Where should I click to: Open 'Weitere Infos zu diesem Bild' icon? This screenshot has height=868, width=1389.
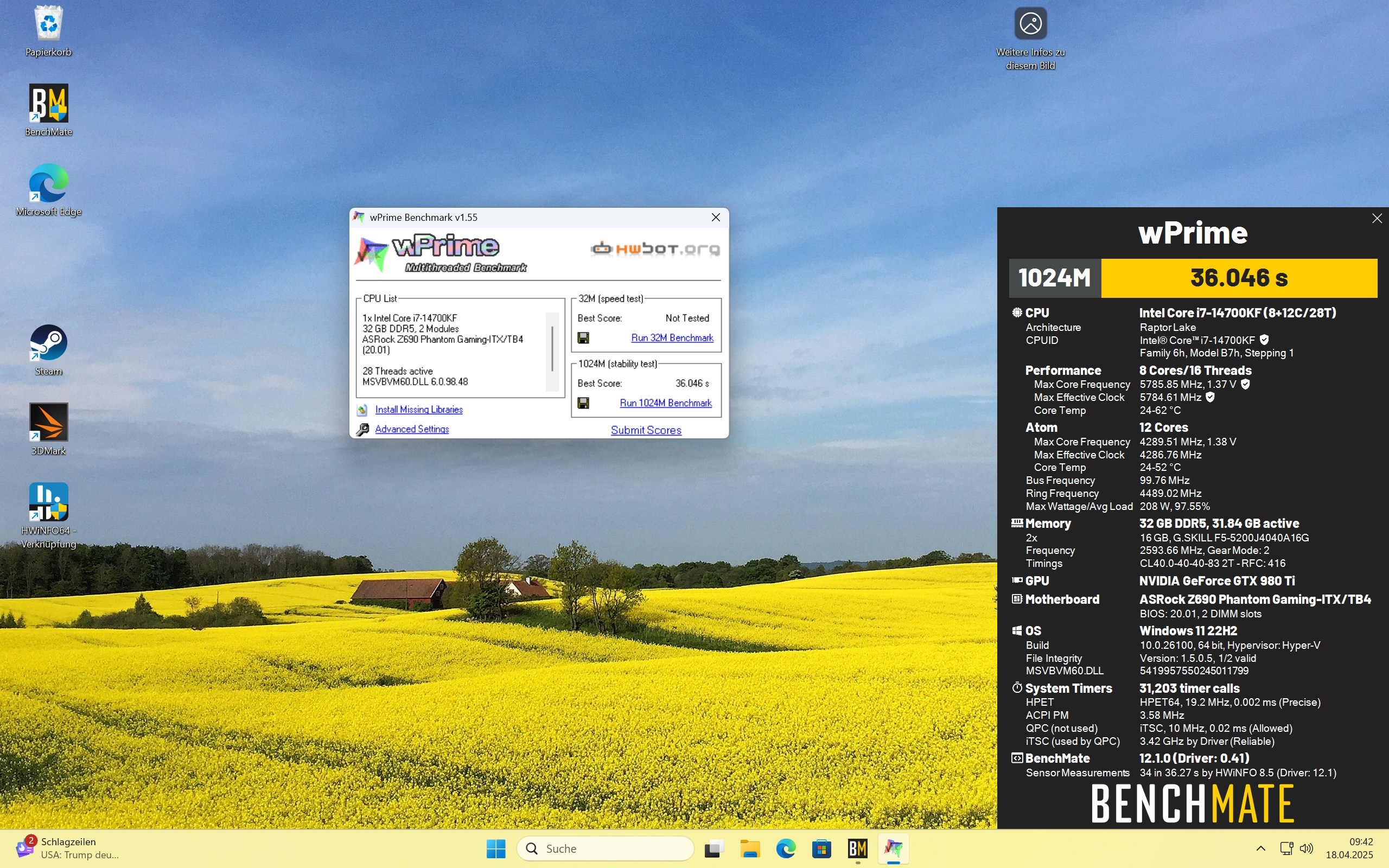[x=1030, y=38]
